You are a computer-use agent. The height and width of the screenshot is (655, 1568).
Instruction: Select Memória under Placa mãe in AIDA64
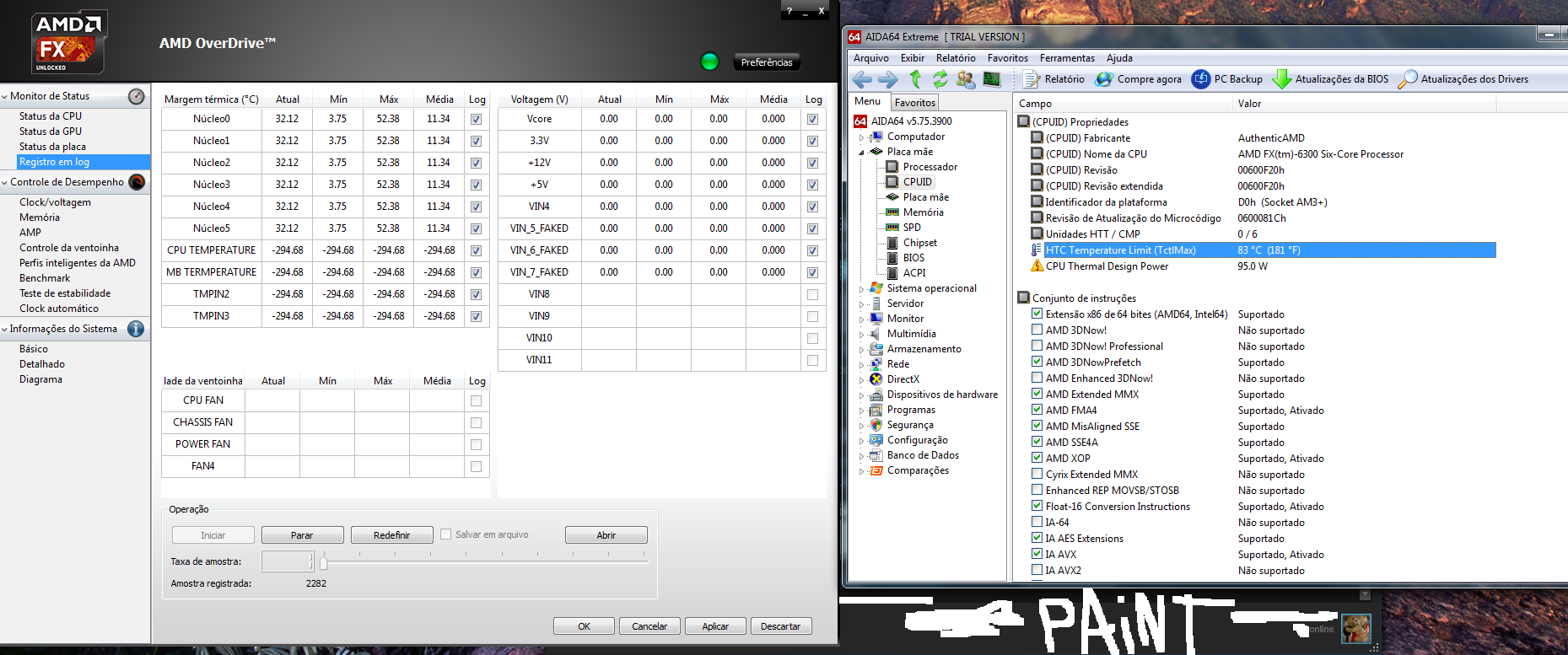tap(923, 212)
